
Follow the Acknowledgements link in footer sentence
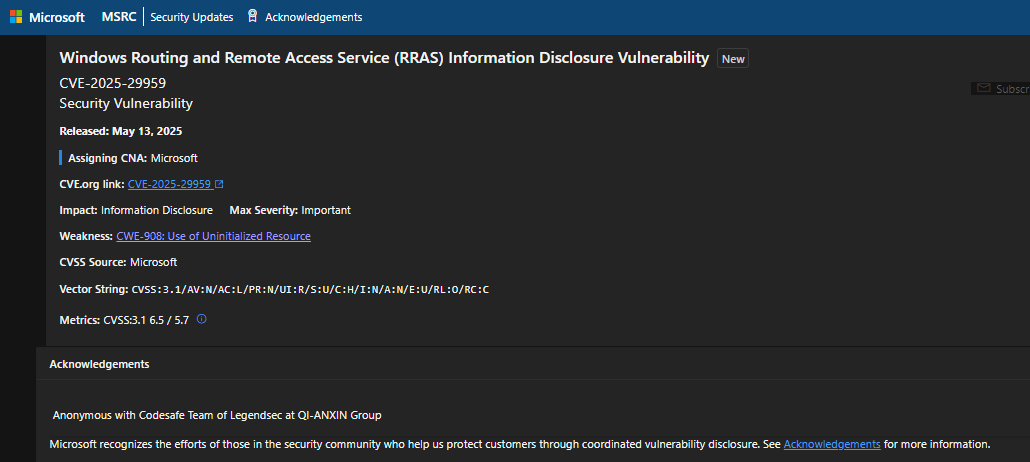click(832, 444)
